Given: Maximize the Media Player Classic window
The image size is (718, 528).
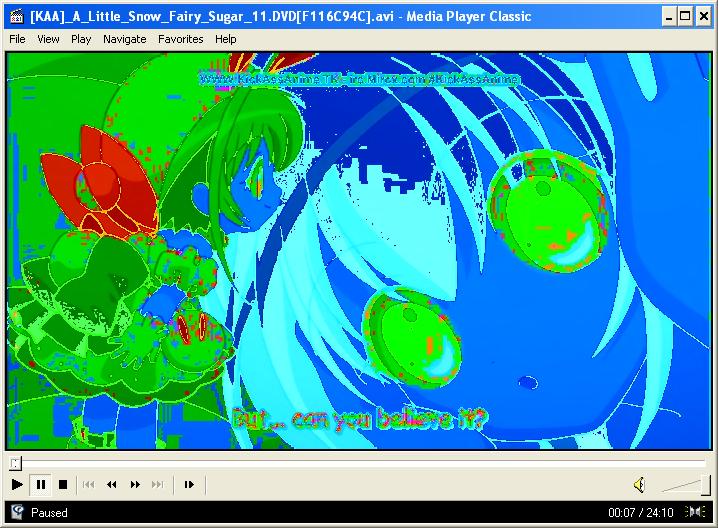Looking at the screenshot, I should (685, 17).
